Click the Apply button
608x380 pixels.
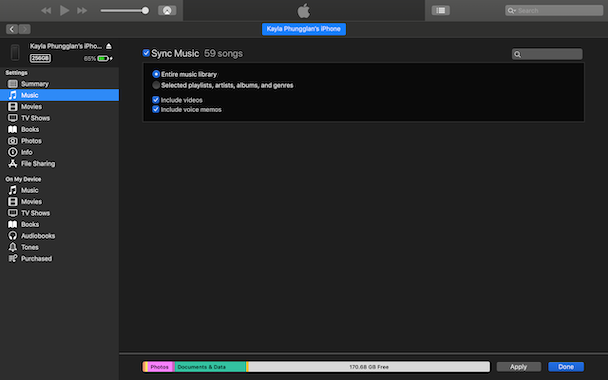[518, 367]
